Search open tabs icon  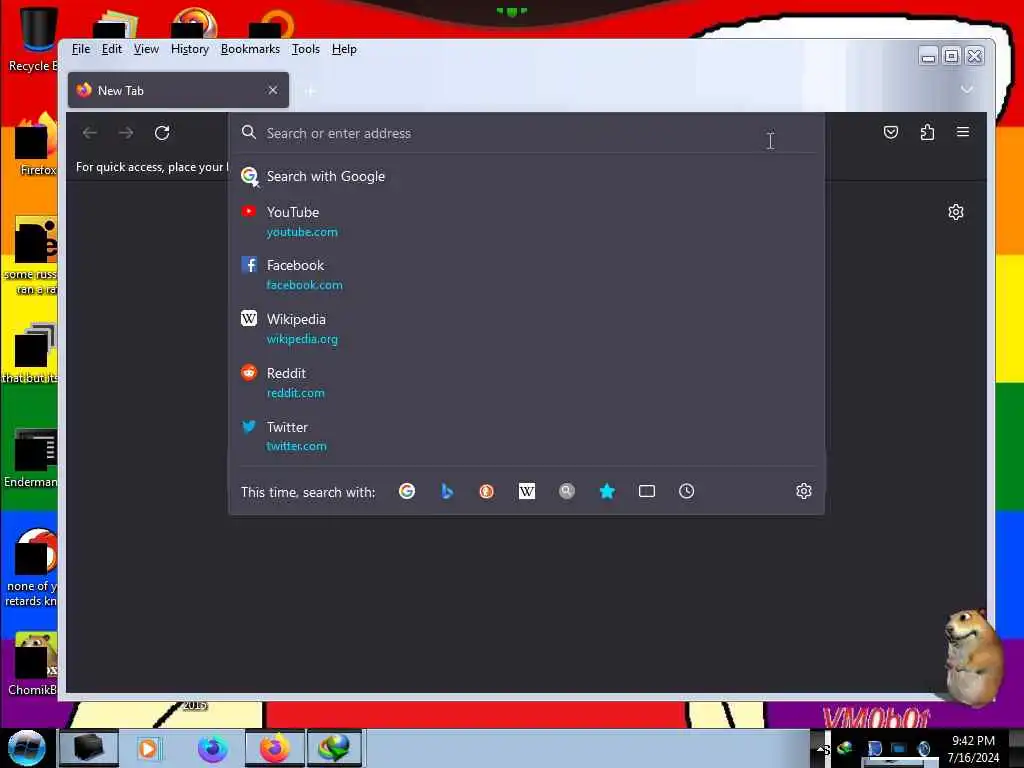click(x=647, y=491)
